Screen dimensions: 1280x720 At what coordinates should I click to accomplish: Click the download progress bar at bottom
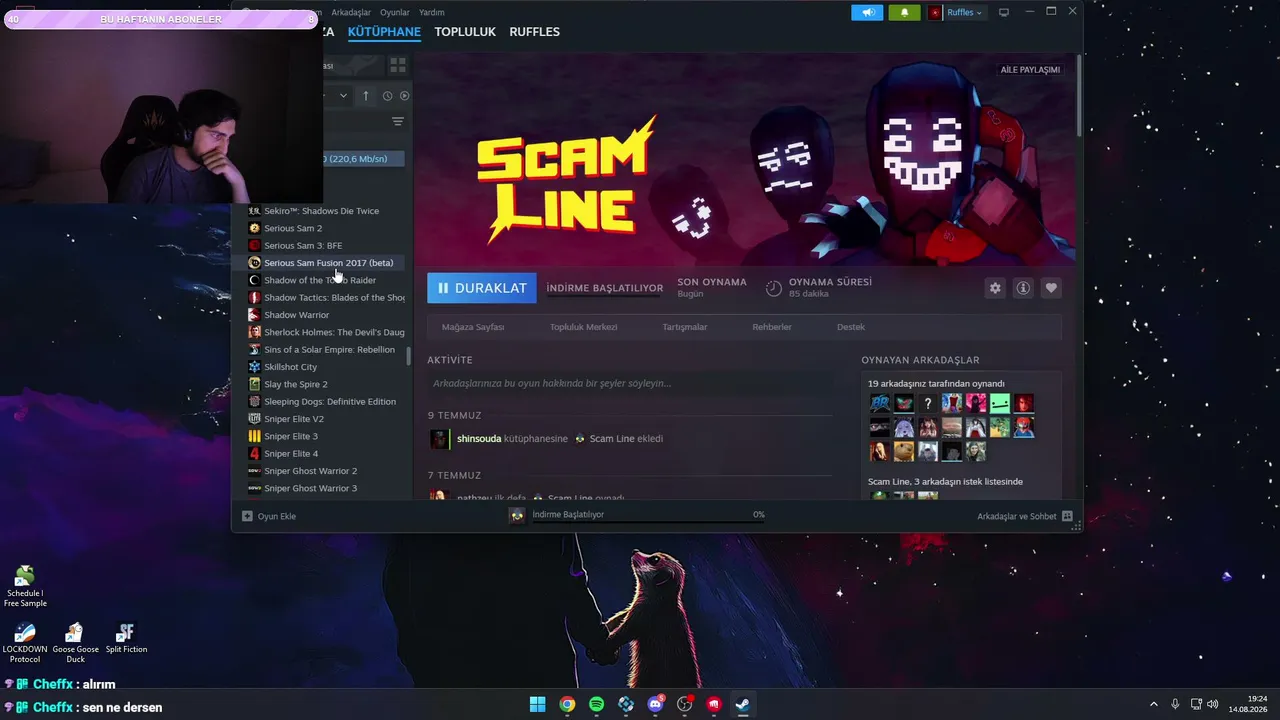[x=649, y=521]
